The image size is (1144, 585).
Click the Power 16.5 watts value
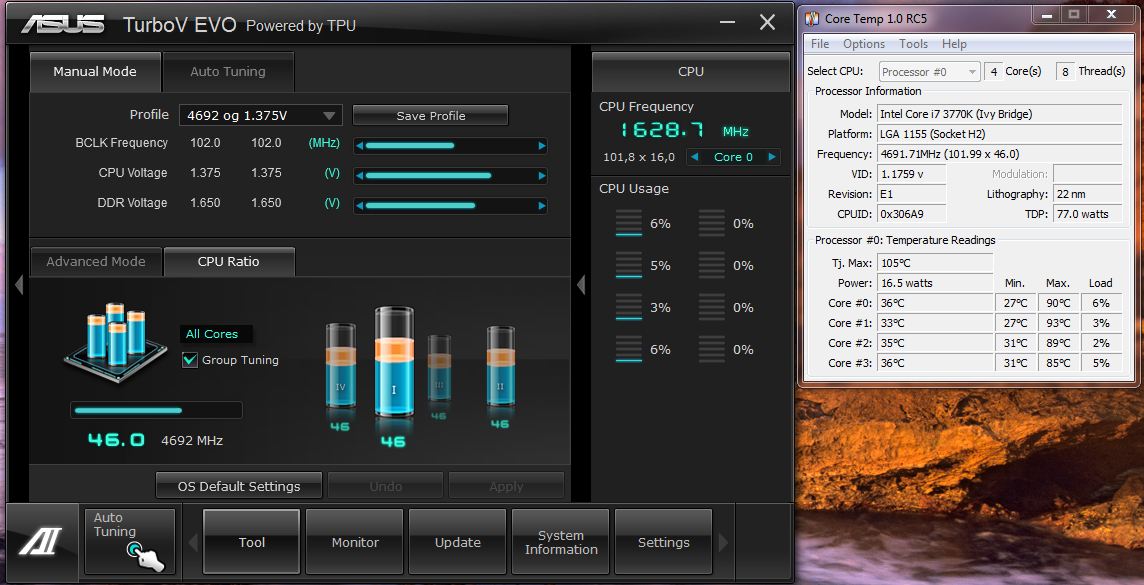(935, 283)
